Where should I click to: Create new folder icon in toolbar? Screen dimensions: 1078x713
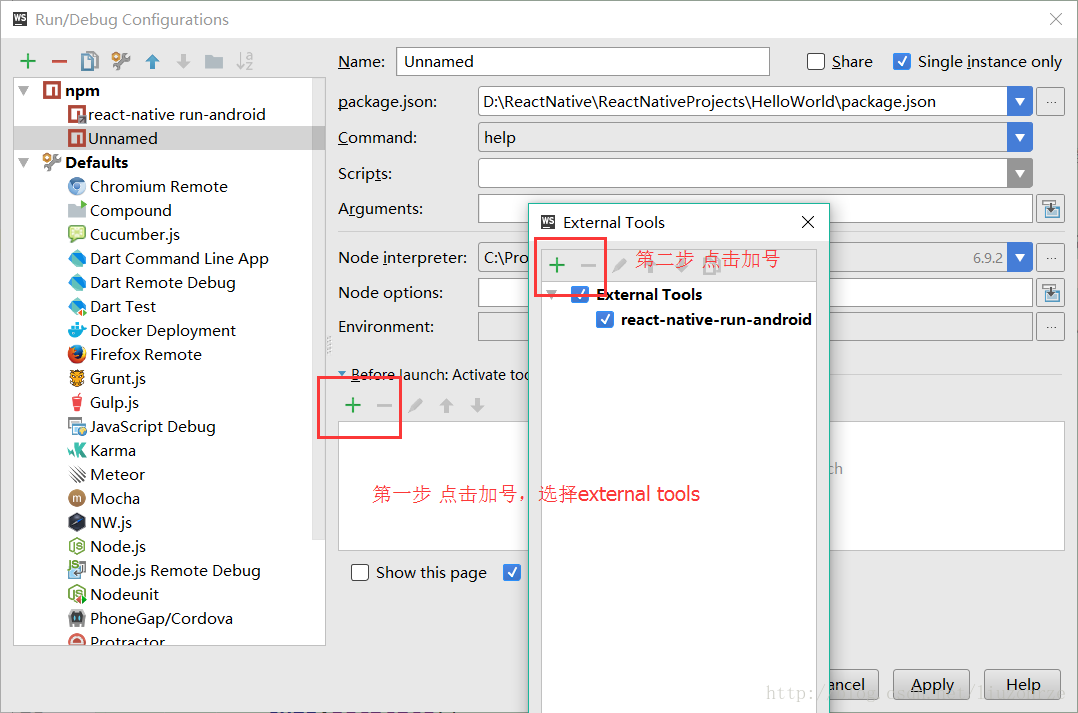click(x=214, y=62)
